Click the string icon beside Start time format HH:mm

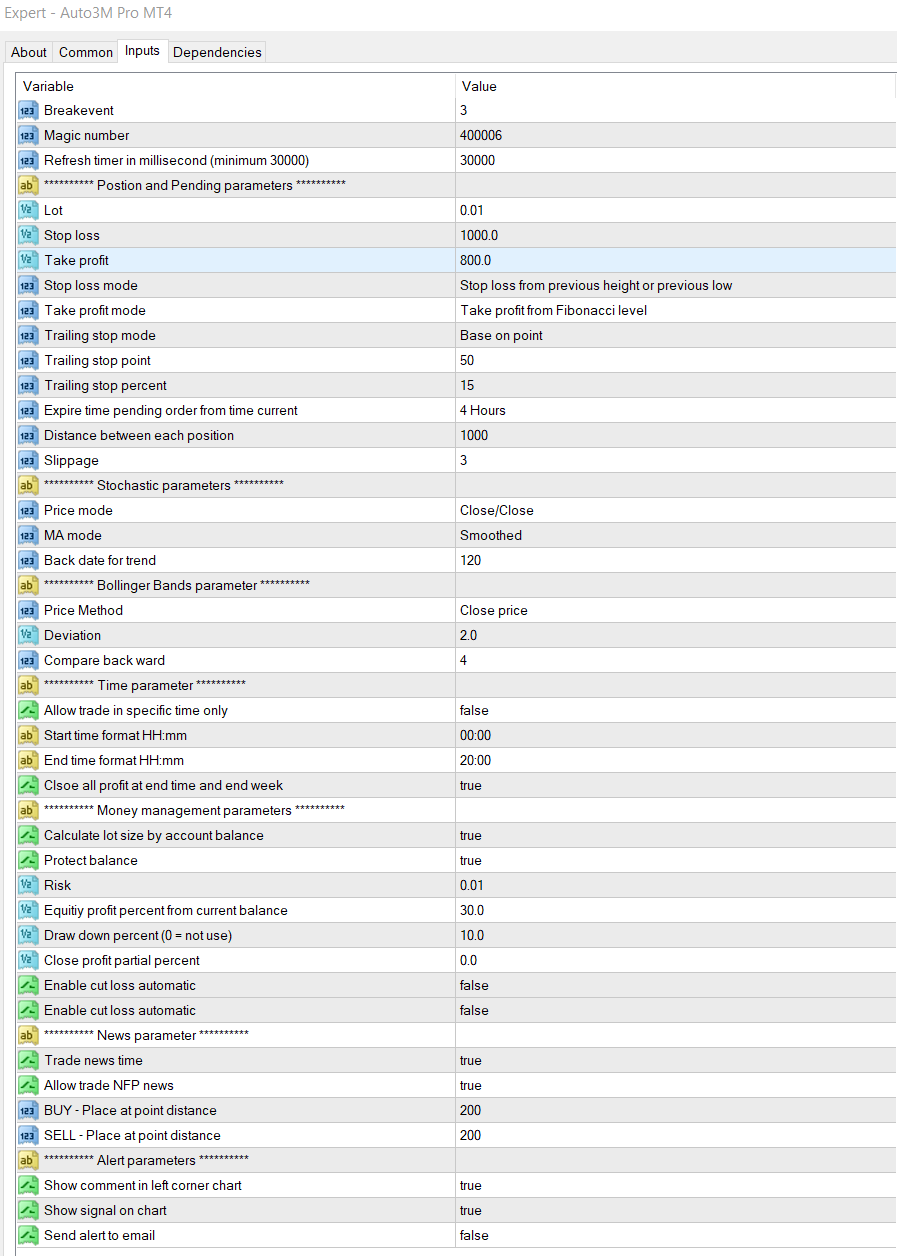pyautogui.click(x=28, y=735)
